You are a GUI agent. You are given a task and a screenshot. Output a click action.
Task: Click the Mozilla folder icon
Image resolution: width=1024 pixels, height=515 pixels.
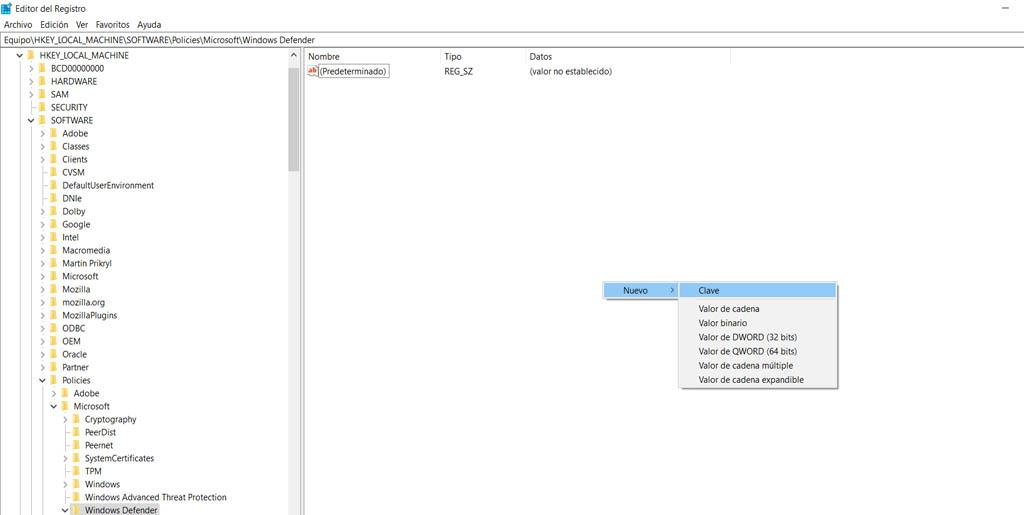pyautogui.click(x=54, y=289)
